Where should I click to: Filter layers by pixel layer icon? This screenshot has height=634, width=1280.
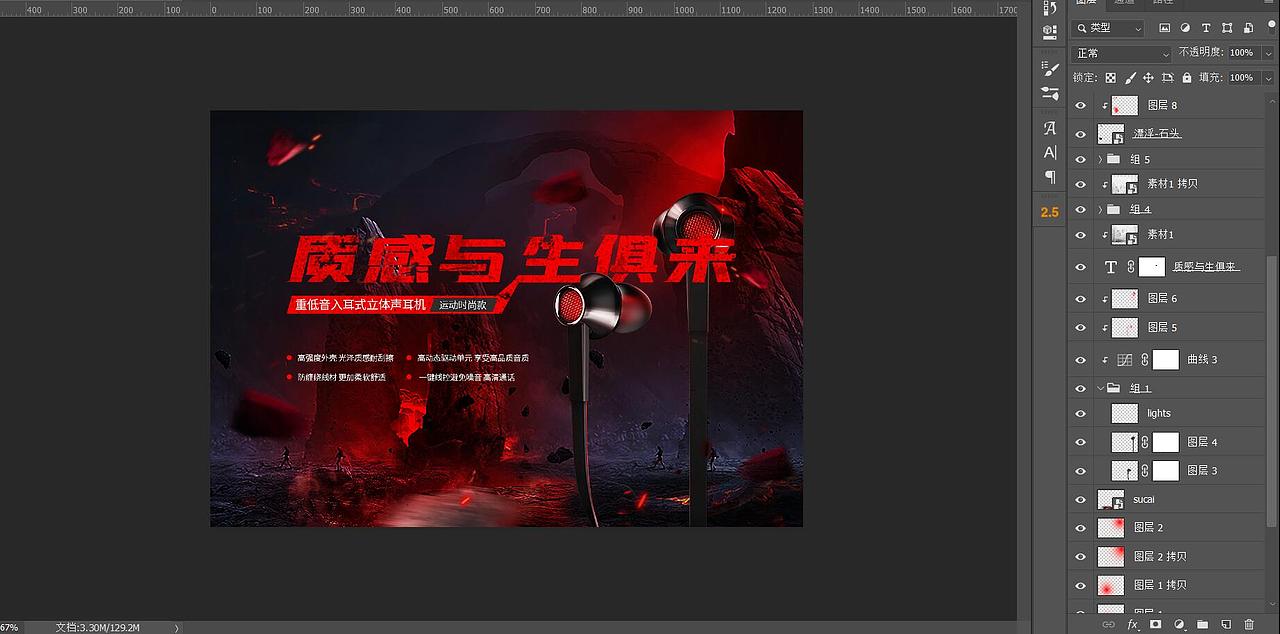click(x=1166, y=28)
